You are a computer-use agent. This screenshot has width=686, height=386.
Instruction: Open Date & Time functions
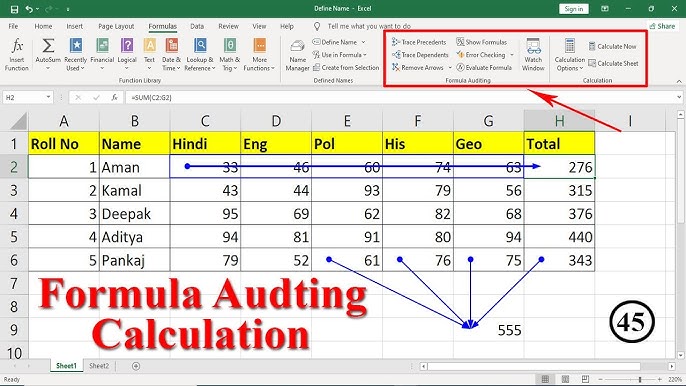[171, 54]
